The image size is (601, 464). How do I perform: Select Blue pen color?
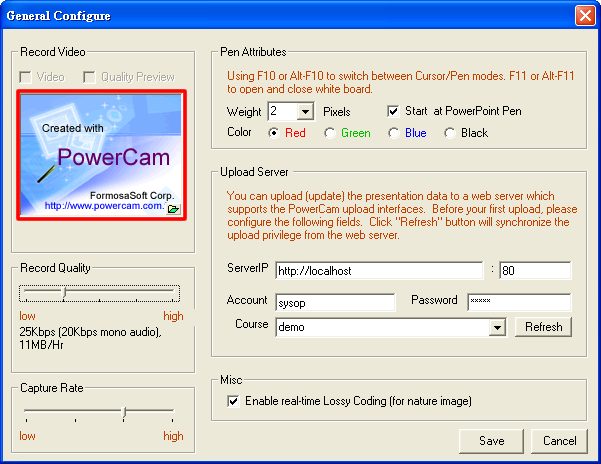394,133
